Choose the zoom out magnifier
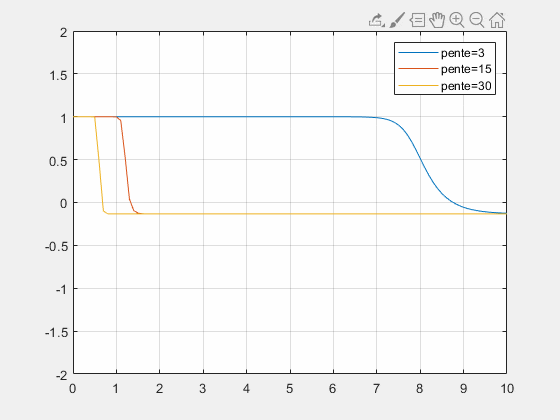560x420 pixels. 477,20
